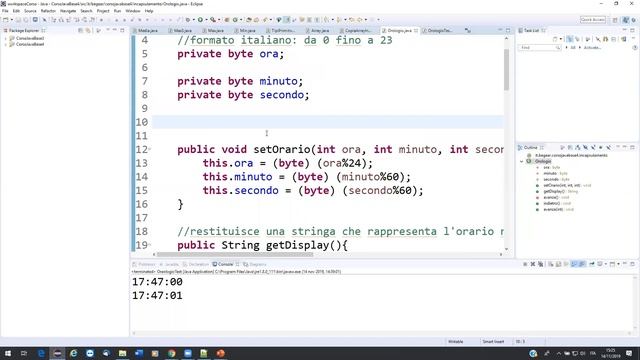Collapse the Orologio class in Outline
Screen dimensions: 640x360
(522, 161)
